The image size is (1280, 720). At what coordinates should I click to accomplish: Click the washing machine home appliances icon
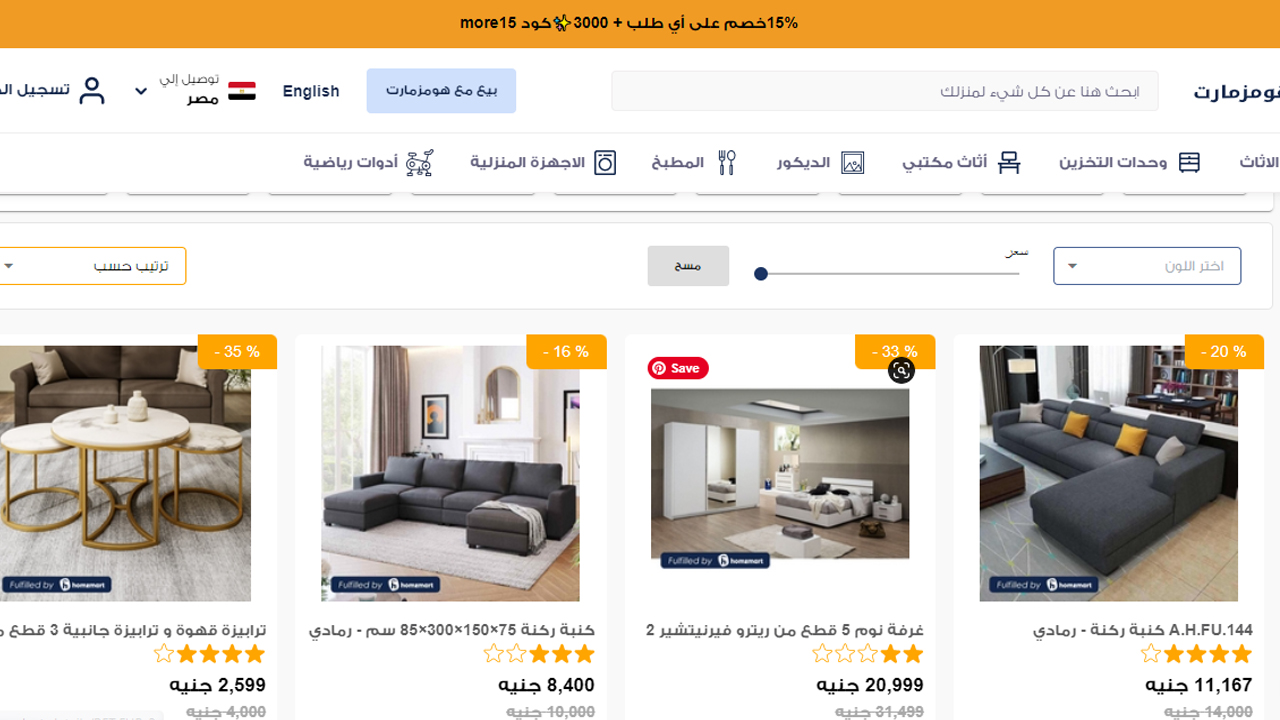pyautogui.click(x=605, y=162)
